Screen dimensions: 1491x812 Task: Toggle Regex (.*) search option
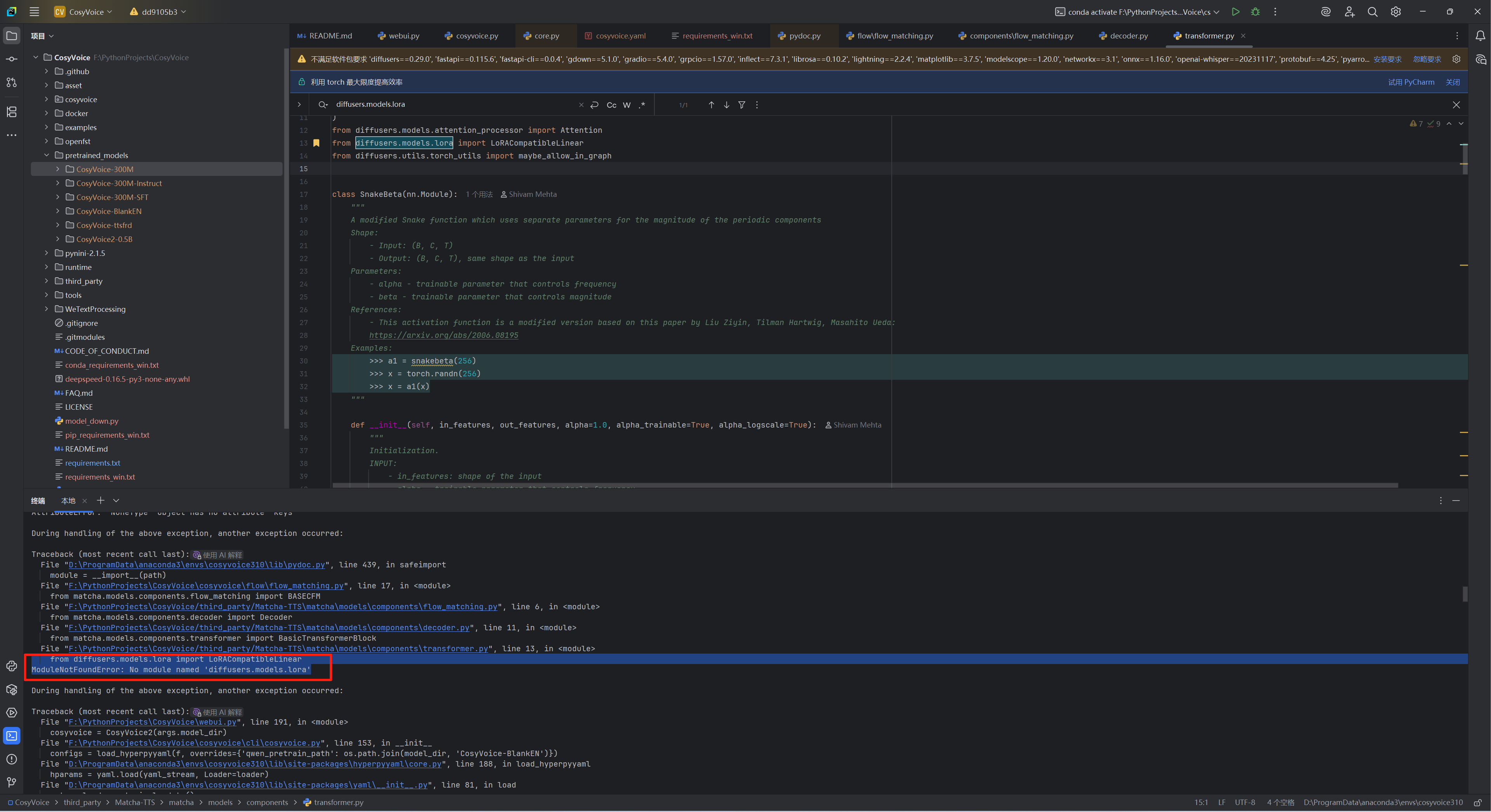pos(641,105)
